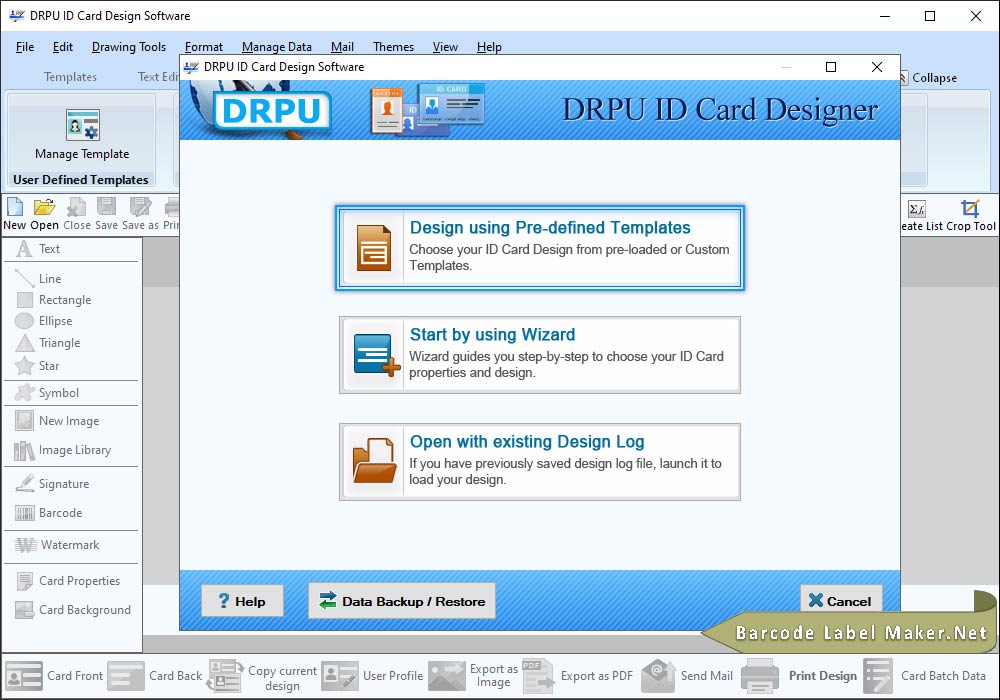Open Card Background settings

coord(73,610)
